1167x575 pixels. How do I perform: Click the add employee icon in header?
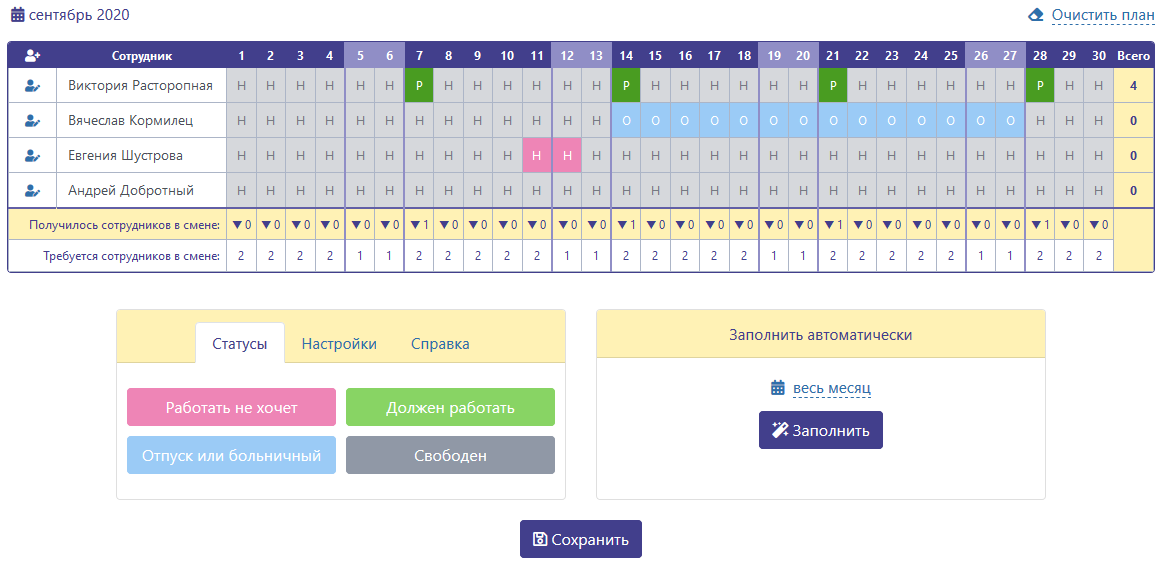[32, 55]
